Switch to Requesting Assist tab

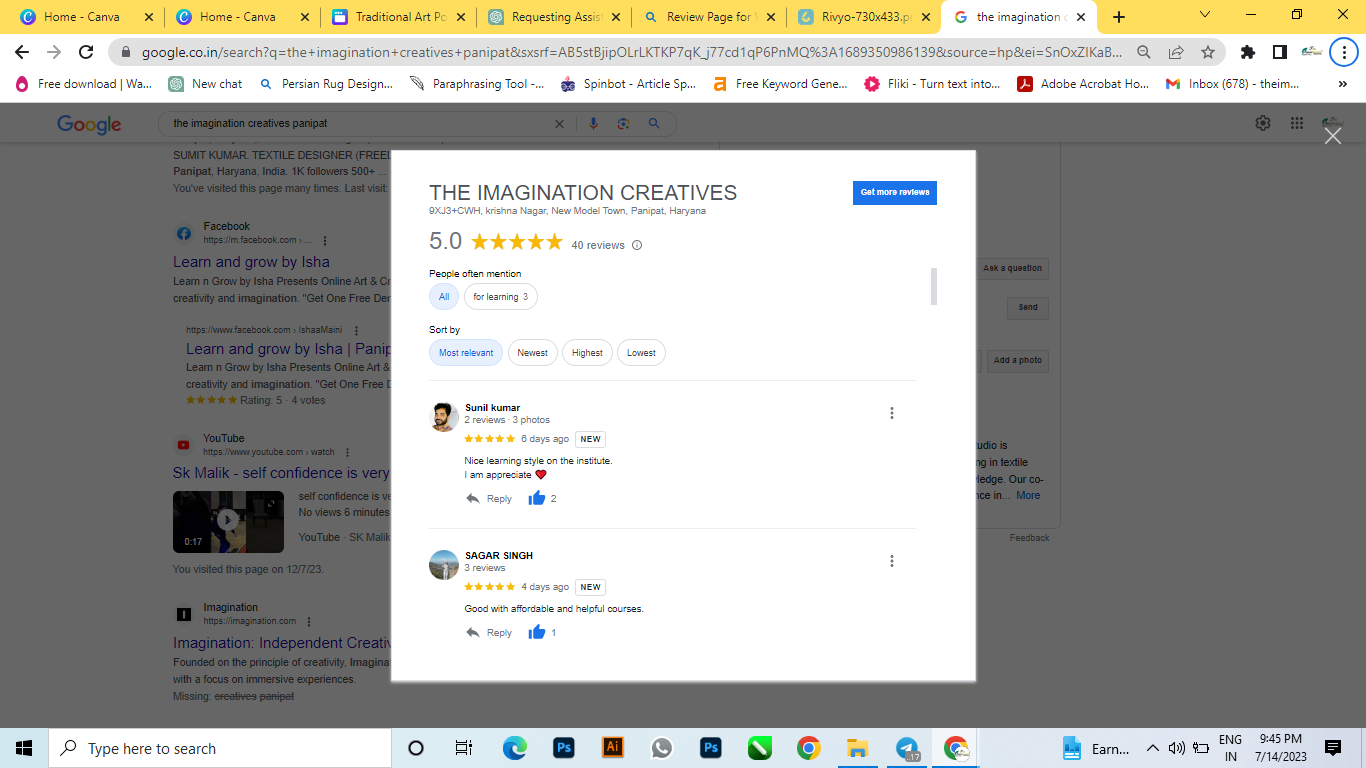[x=553, y=17]
